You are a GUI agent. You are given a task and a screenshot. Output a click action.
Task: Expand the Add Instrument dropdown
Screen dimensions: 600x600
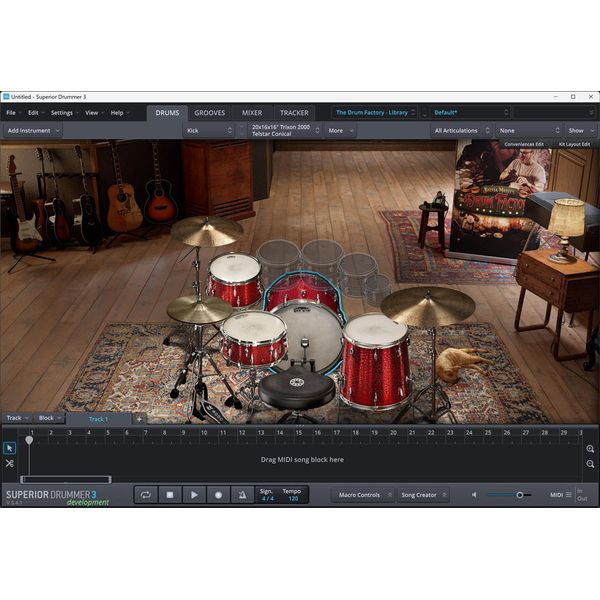[33, 130]
